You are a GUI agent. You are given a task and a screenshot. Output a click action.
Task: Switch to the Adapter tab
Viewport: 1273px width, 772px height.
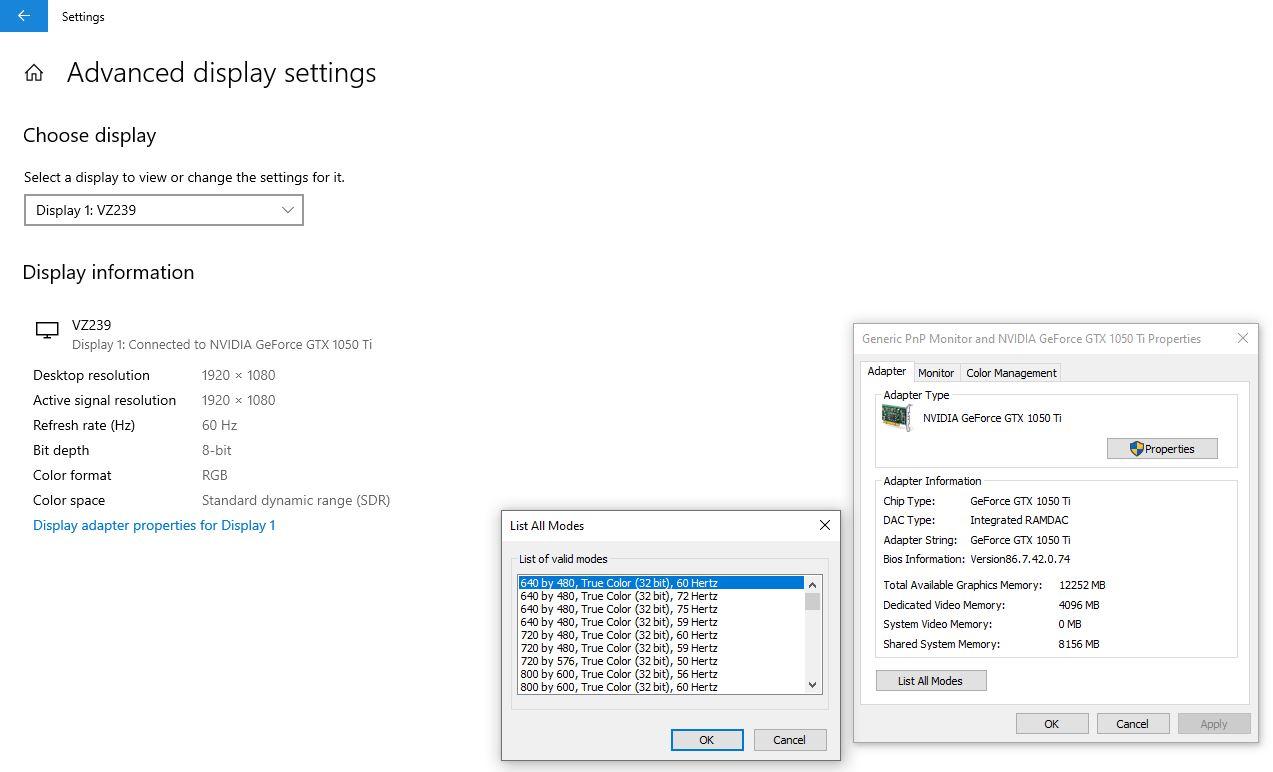coord(886,371)
